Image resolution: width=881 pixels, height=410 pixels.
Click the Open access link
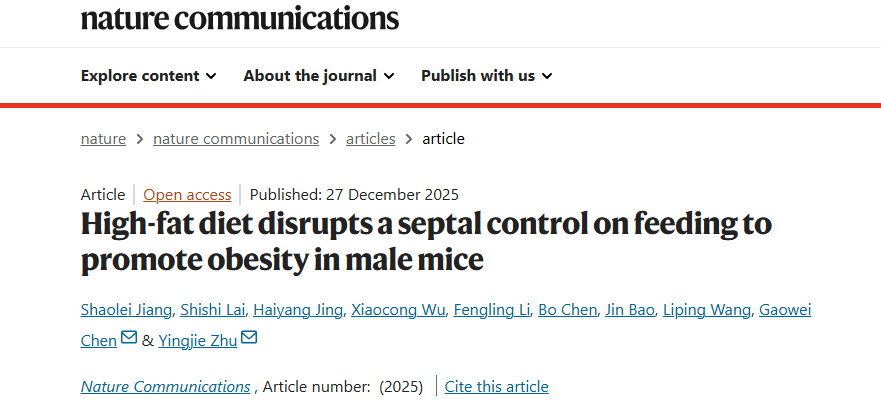coord(187,195)
